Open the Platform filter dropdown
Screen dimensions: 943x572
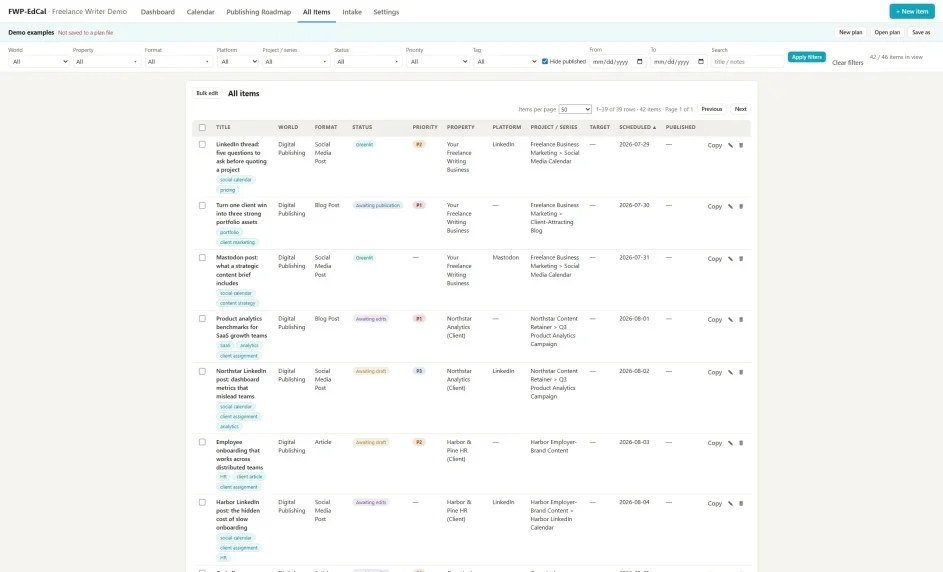238,61
